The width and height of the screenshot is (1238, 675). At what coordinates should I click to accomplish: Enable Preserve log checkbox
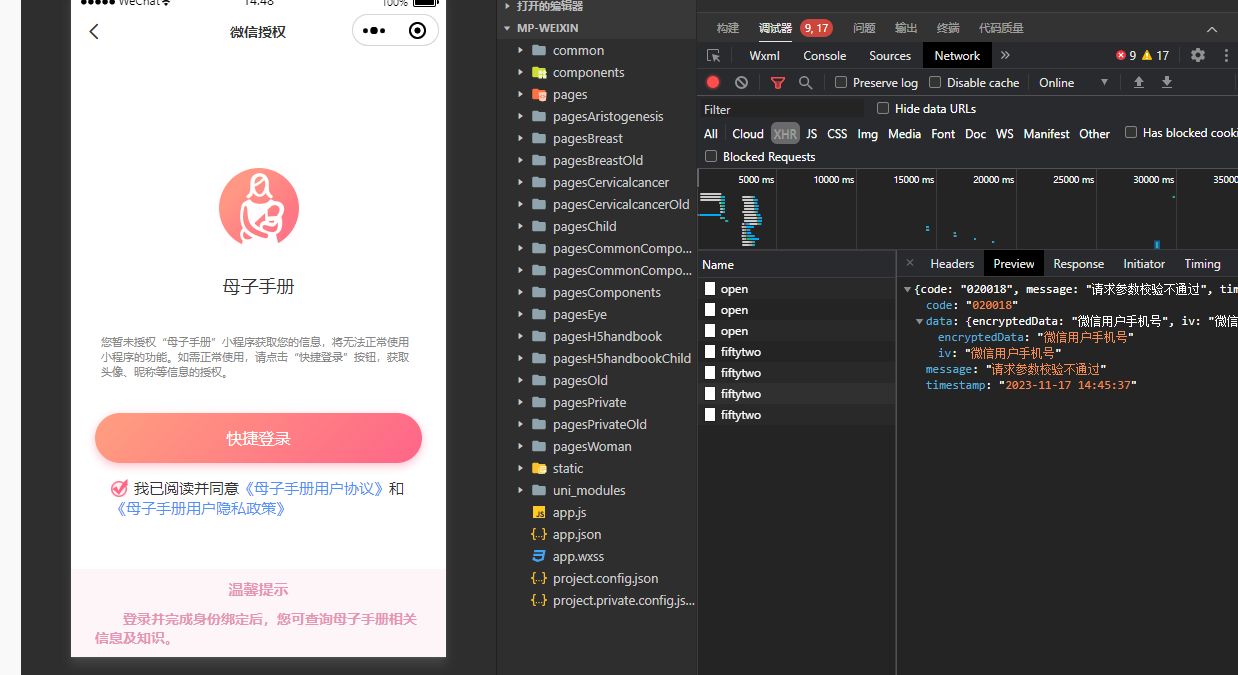(x=841, y=83)
